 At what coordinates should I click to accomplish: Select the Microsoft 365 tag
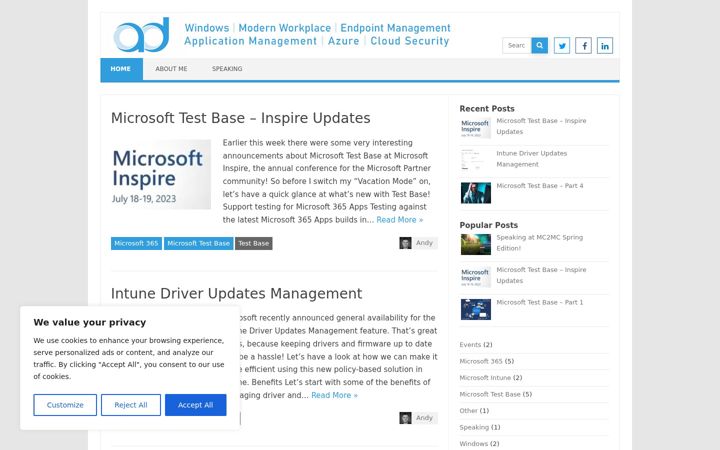(x=136, y=243)
